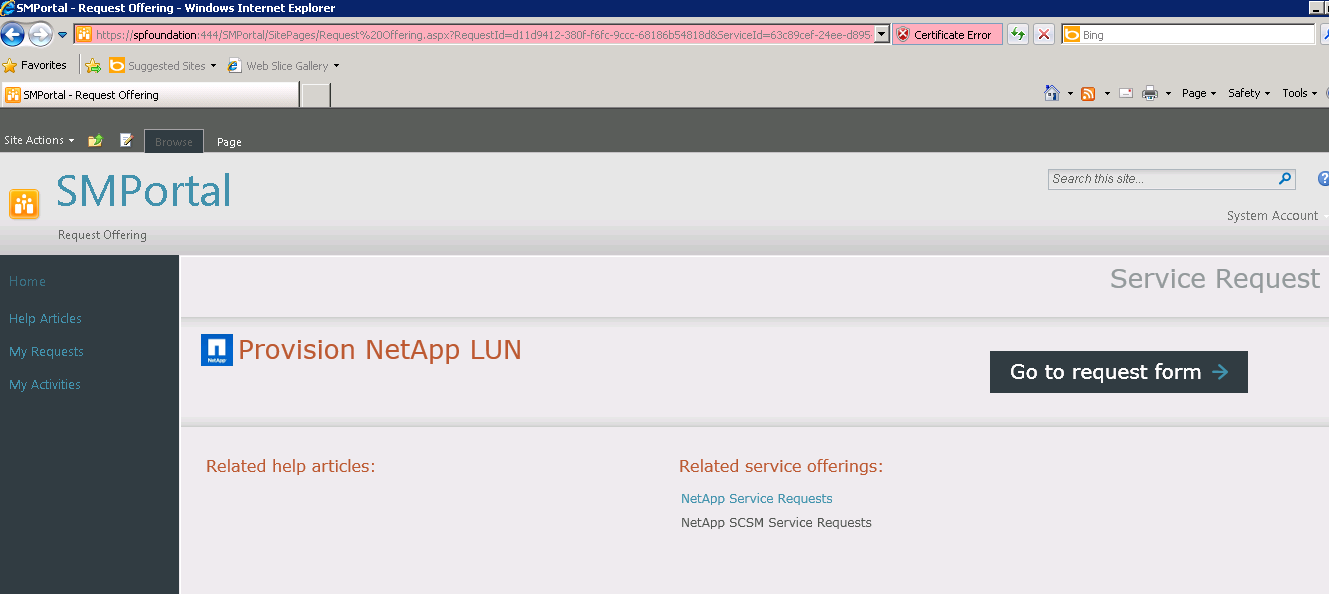Open the NetApp Service Requests link
Screen dimensions: 1329x594
(756, 499)
